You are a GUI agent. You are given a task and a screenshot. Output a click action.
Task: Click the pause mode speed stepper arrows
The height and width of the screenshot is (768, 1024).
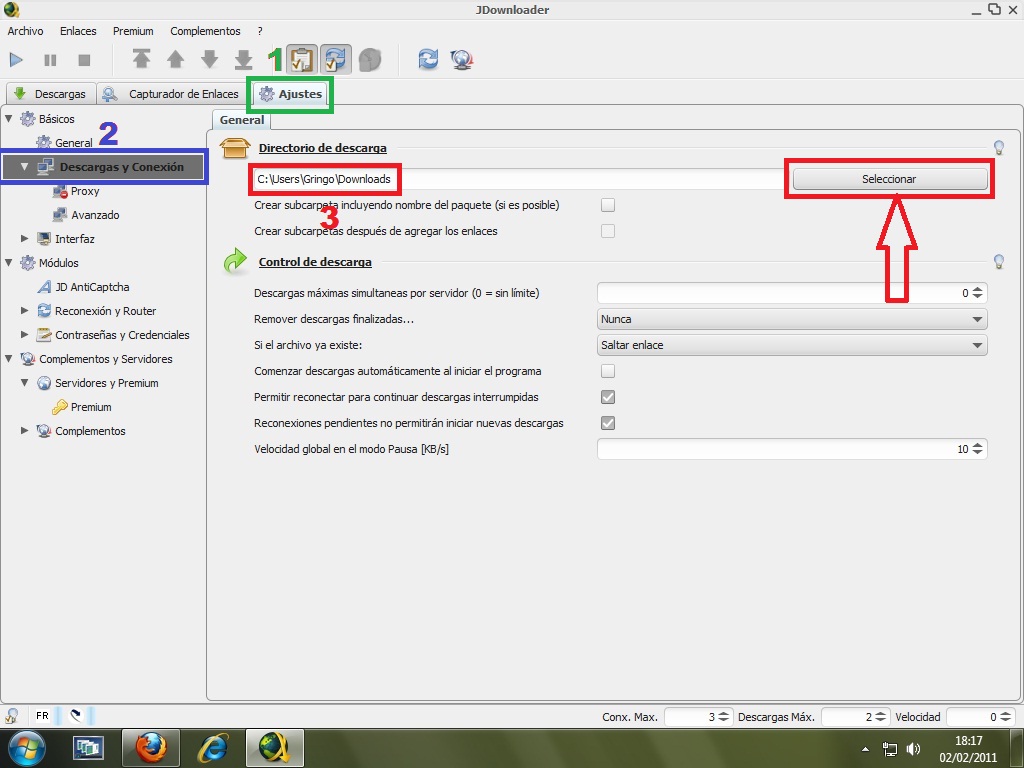978,449
